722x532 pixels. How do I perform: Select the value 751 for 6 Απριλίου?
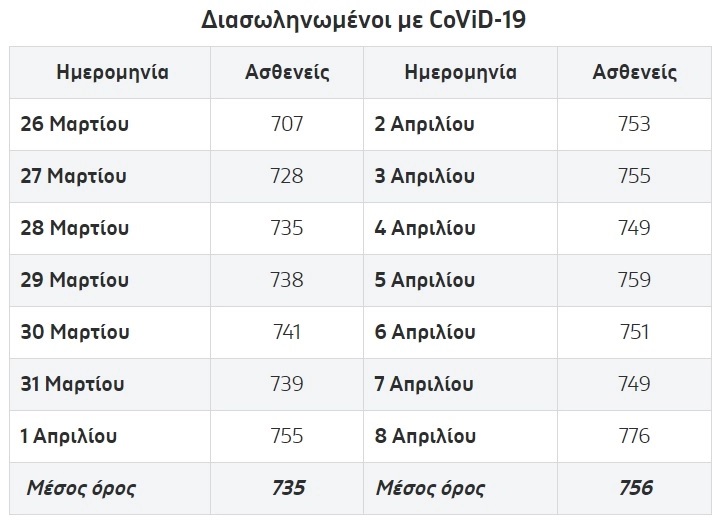tap(635, 332)
